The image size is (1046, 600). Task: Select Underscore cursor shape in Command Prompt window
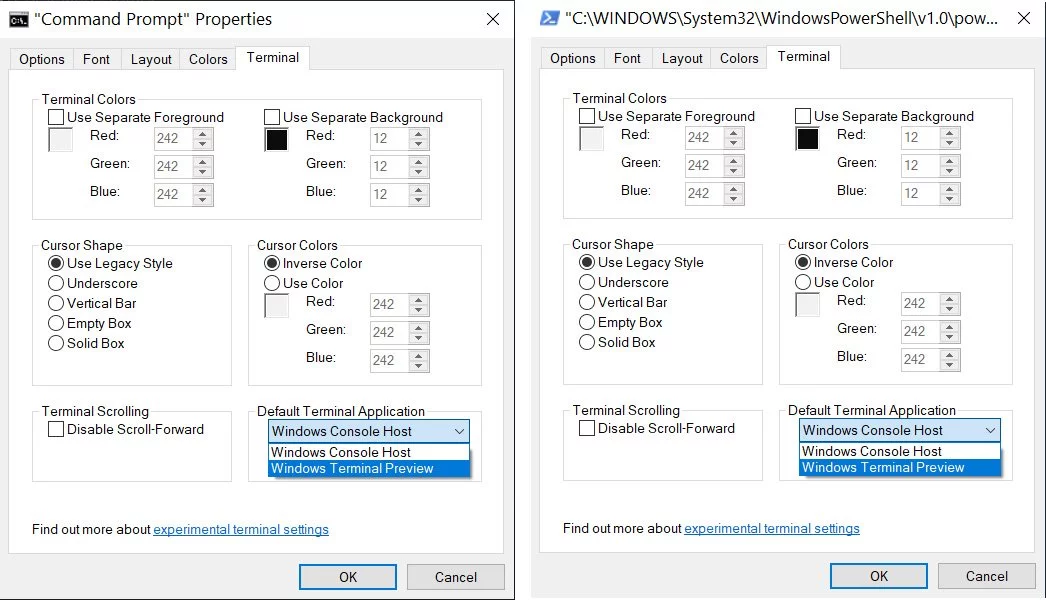(56, 283)
